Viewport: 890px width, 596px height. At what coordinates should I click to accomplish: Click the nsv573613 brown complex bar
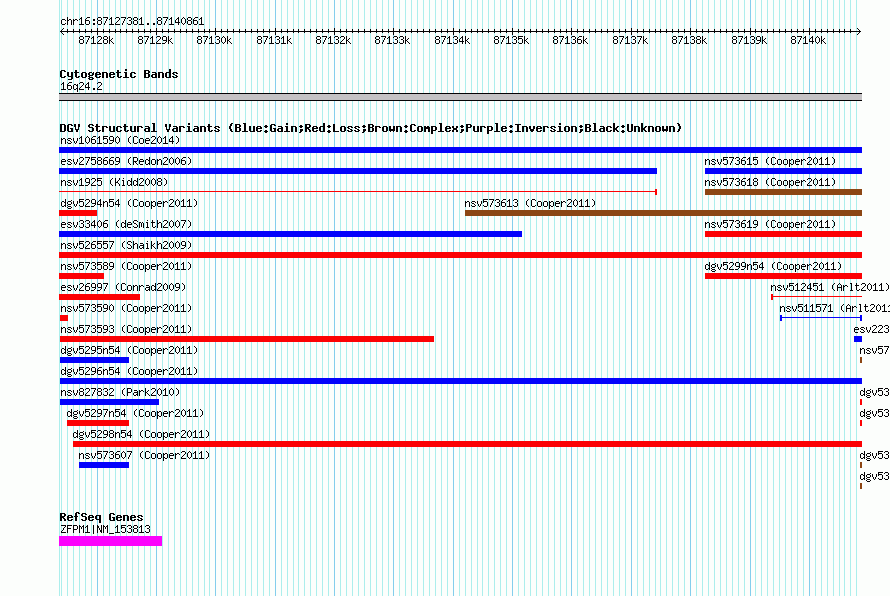[x=664, y=213]
